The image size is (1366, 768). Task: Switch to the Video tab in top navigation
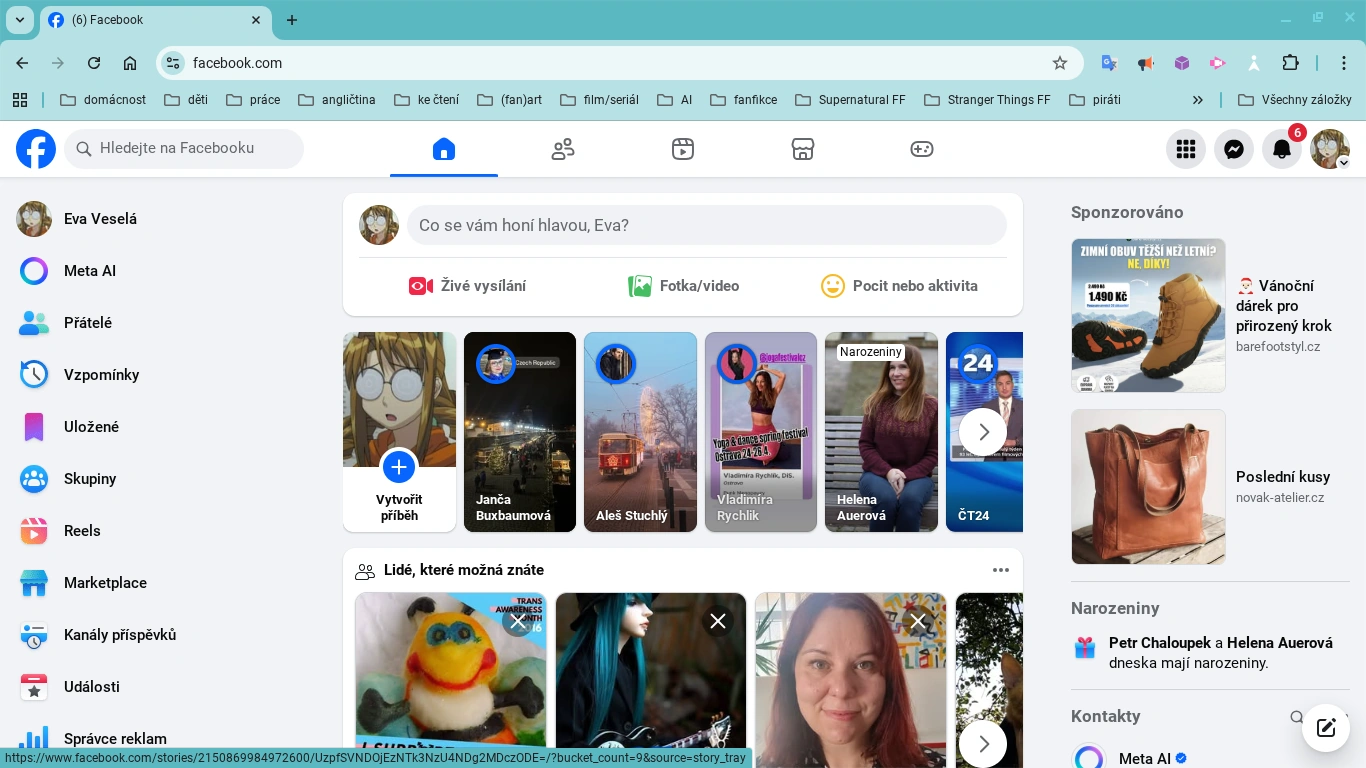[x=683, y=149]
